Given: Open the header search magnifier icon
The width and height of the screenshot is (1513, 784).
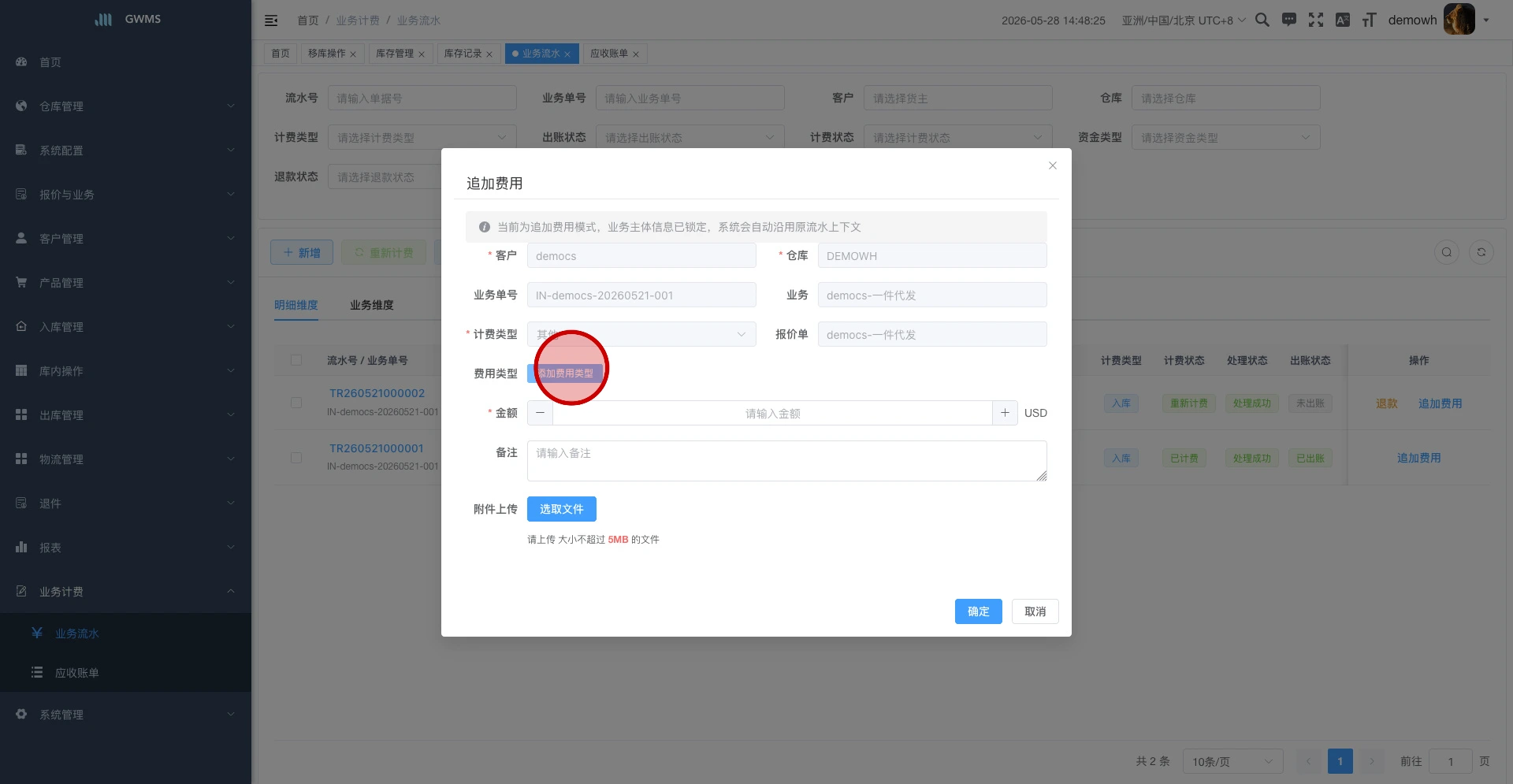Looking at the screenshot, I should click(x=1262, y=20).
